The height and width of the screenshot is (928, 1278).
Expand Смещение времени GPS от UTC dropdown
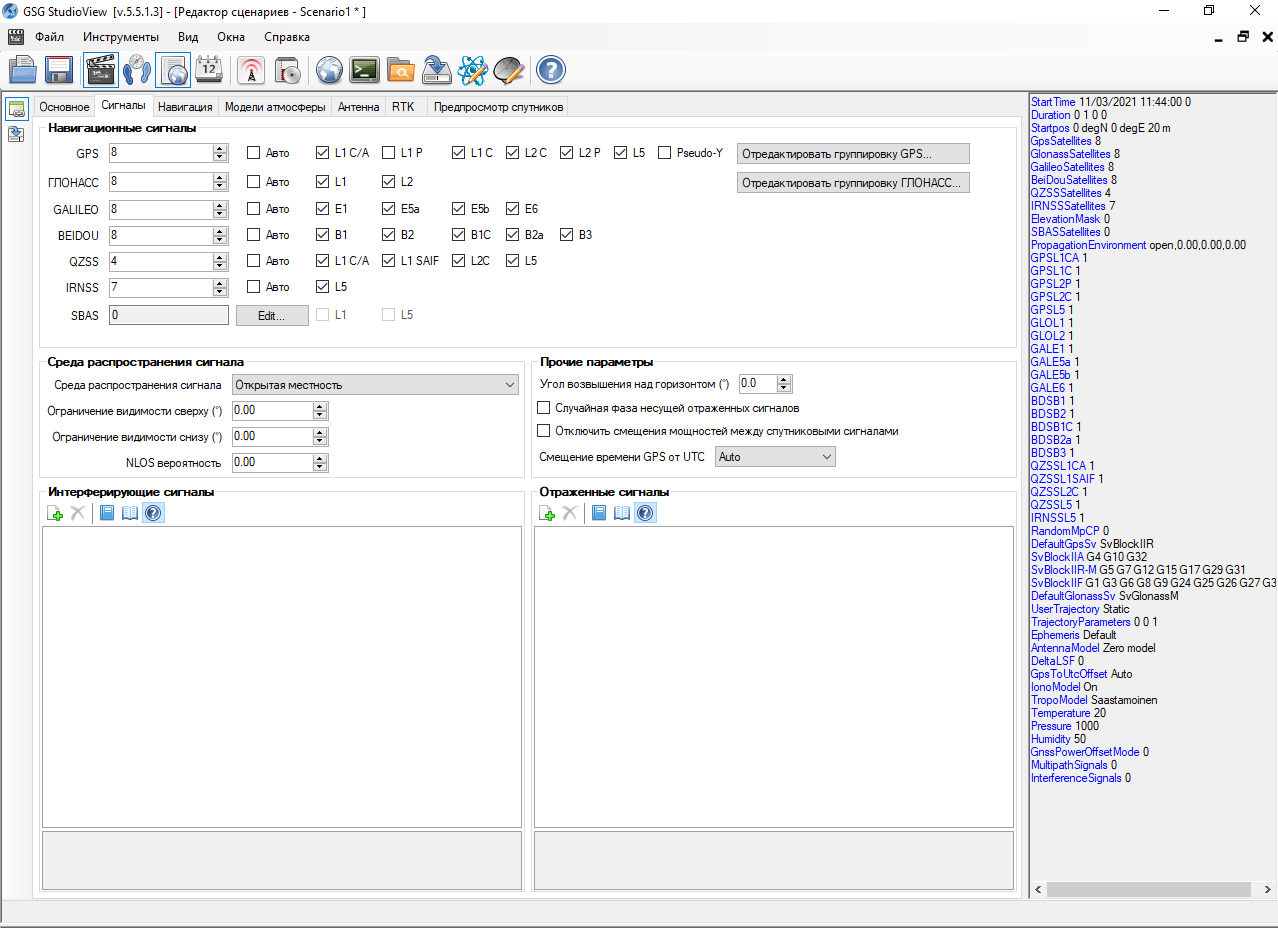pos(775,457)
